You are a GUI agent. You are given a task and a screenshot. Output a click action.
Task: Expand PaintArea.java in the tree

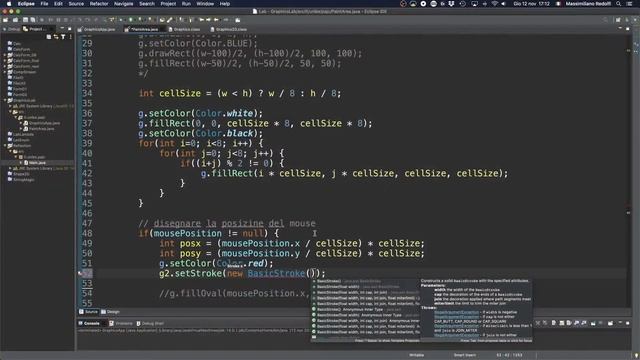click(21, 129)
